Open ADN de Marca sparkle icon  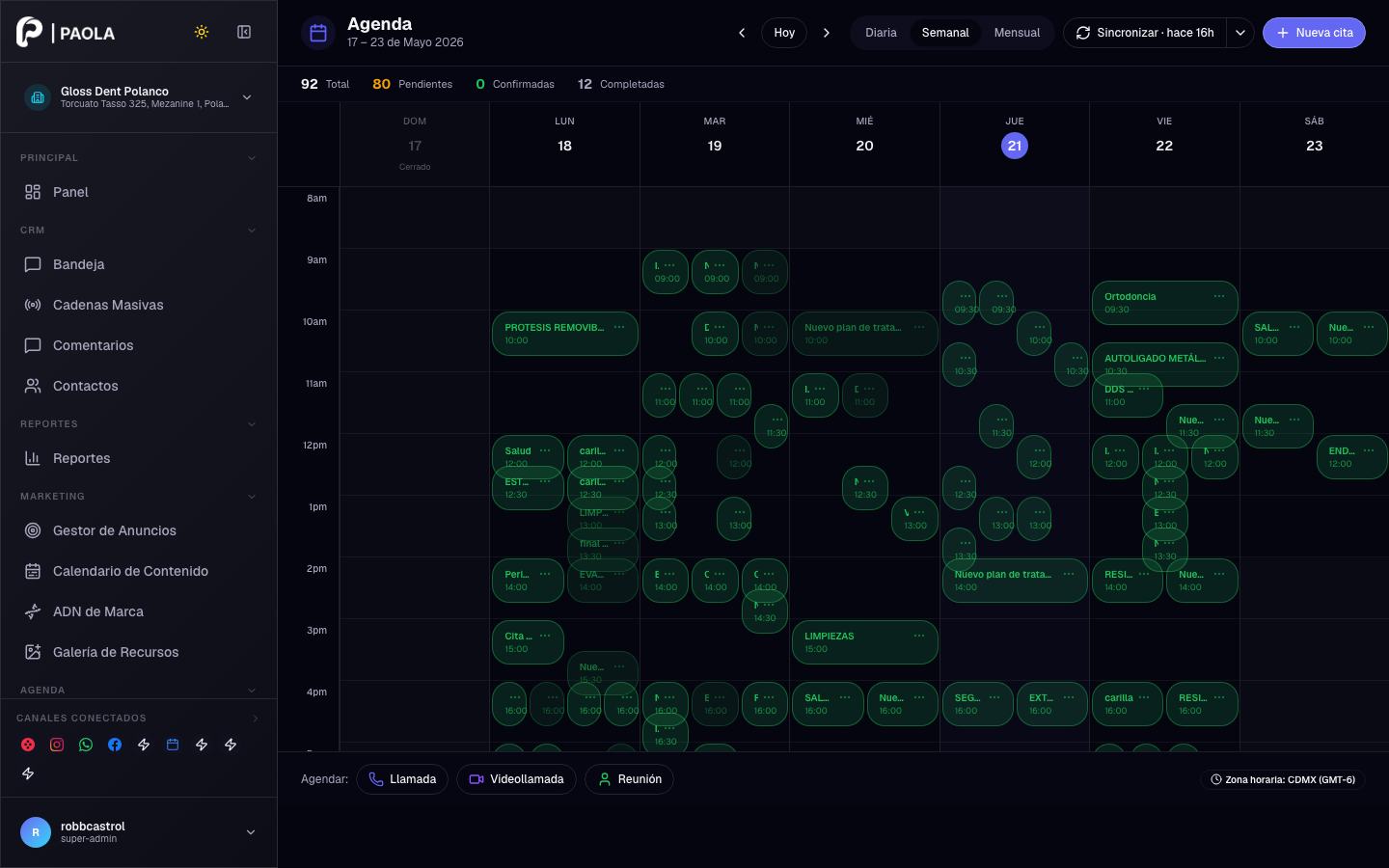[x=33, y=611]
